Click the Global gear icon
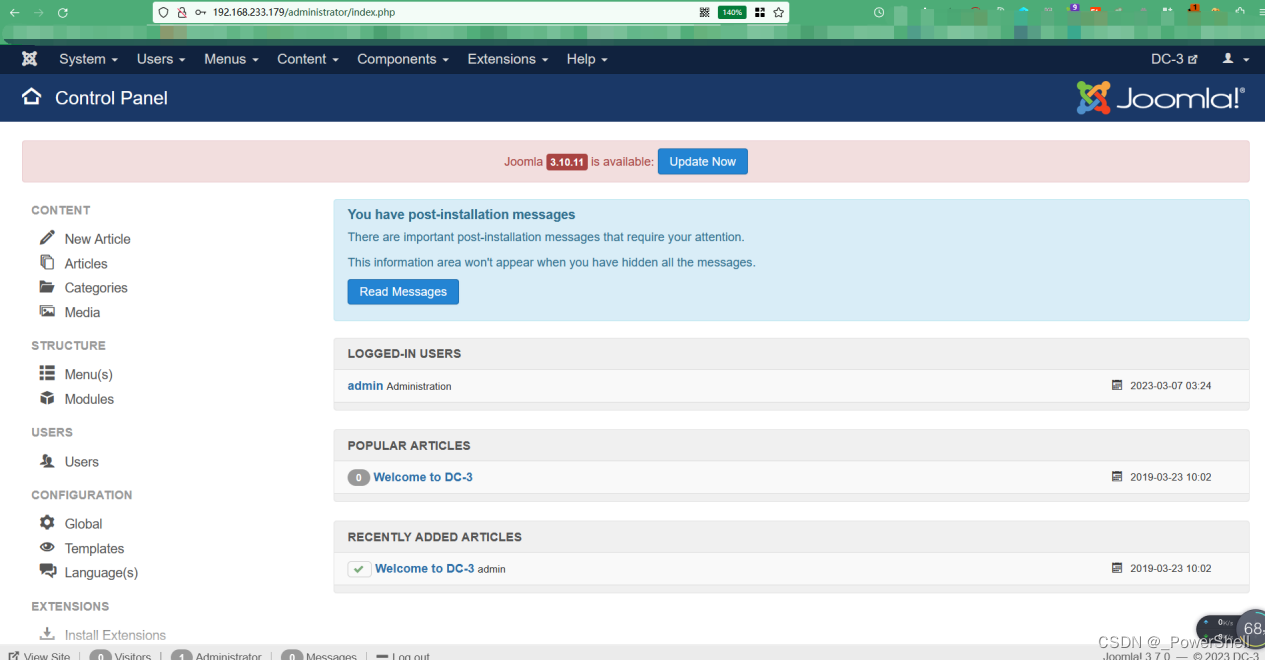The width and height of the screenshot is (1265, 660). 47,523
